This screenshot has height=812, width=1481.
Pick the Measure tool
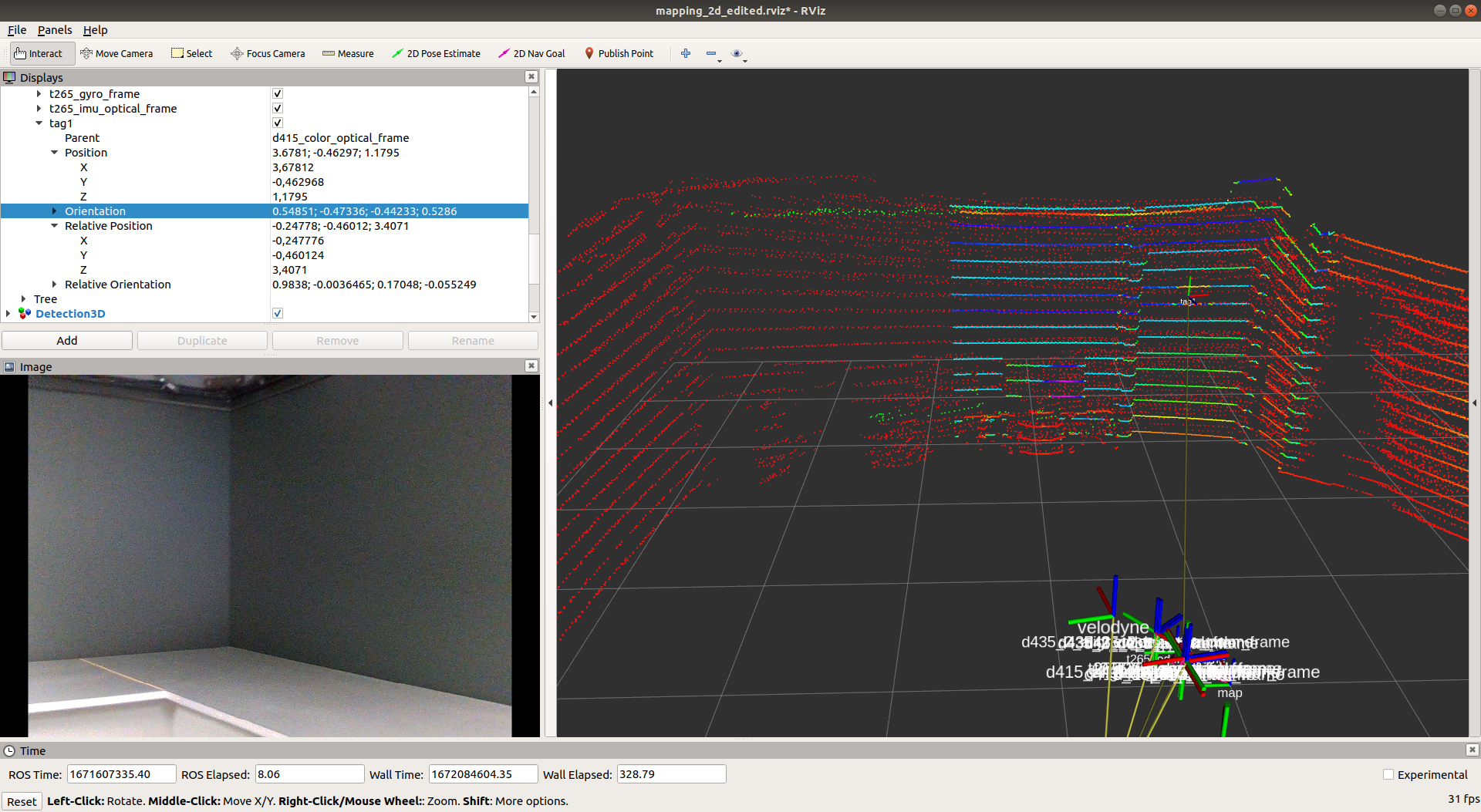(348, 53)
